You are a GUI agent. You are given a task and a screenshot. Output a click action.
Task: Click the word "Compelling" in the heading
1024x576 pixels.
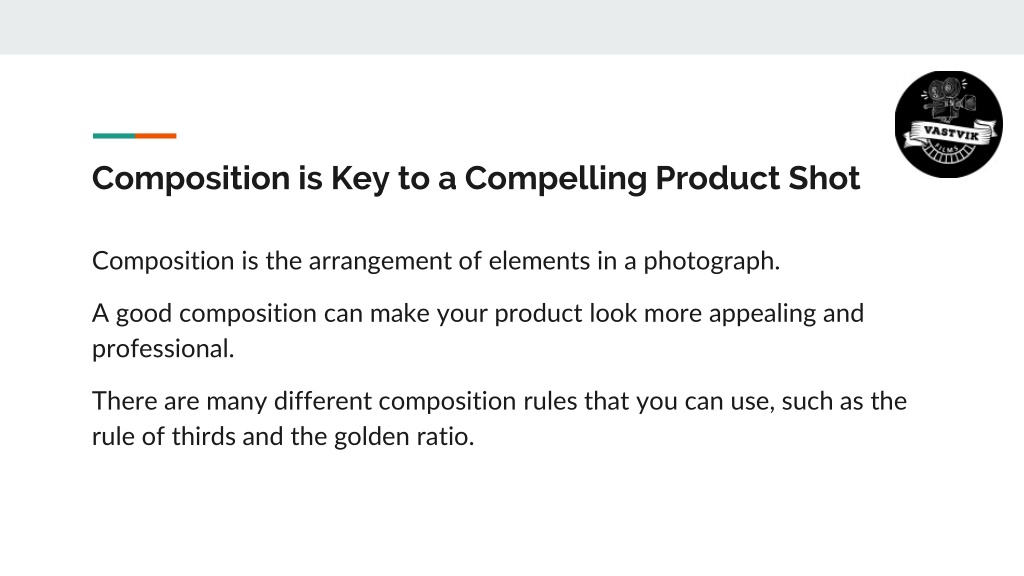click(x=556, y=178)
